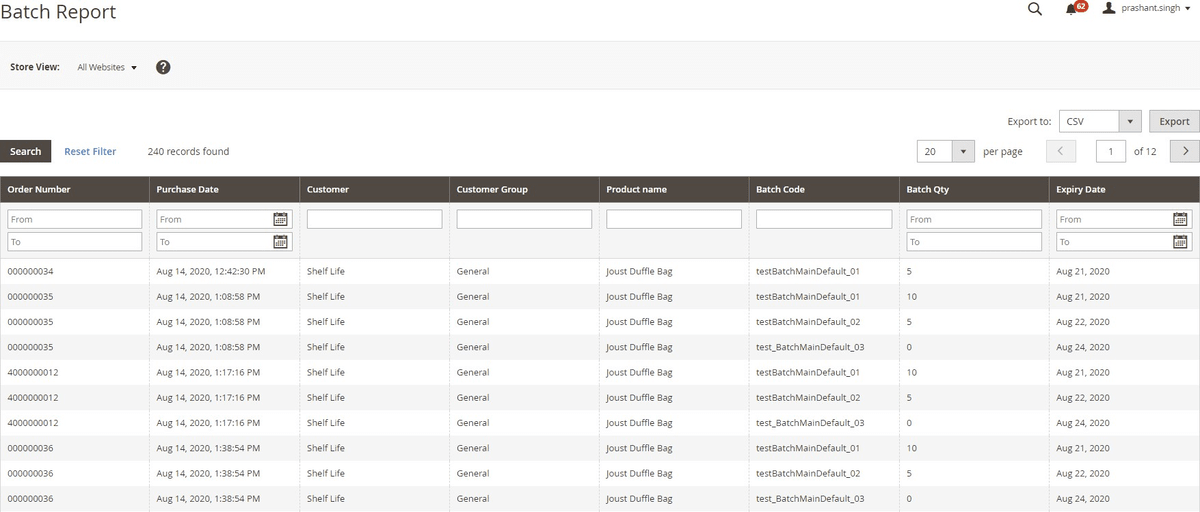This screenshot has height=512, width=1200.
Task: Open Expiry Date From calendar icon
Action: [x=1181, y=219]
